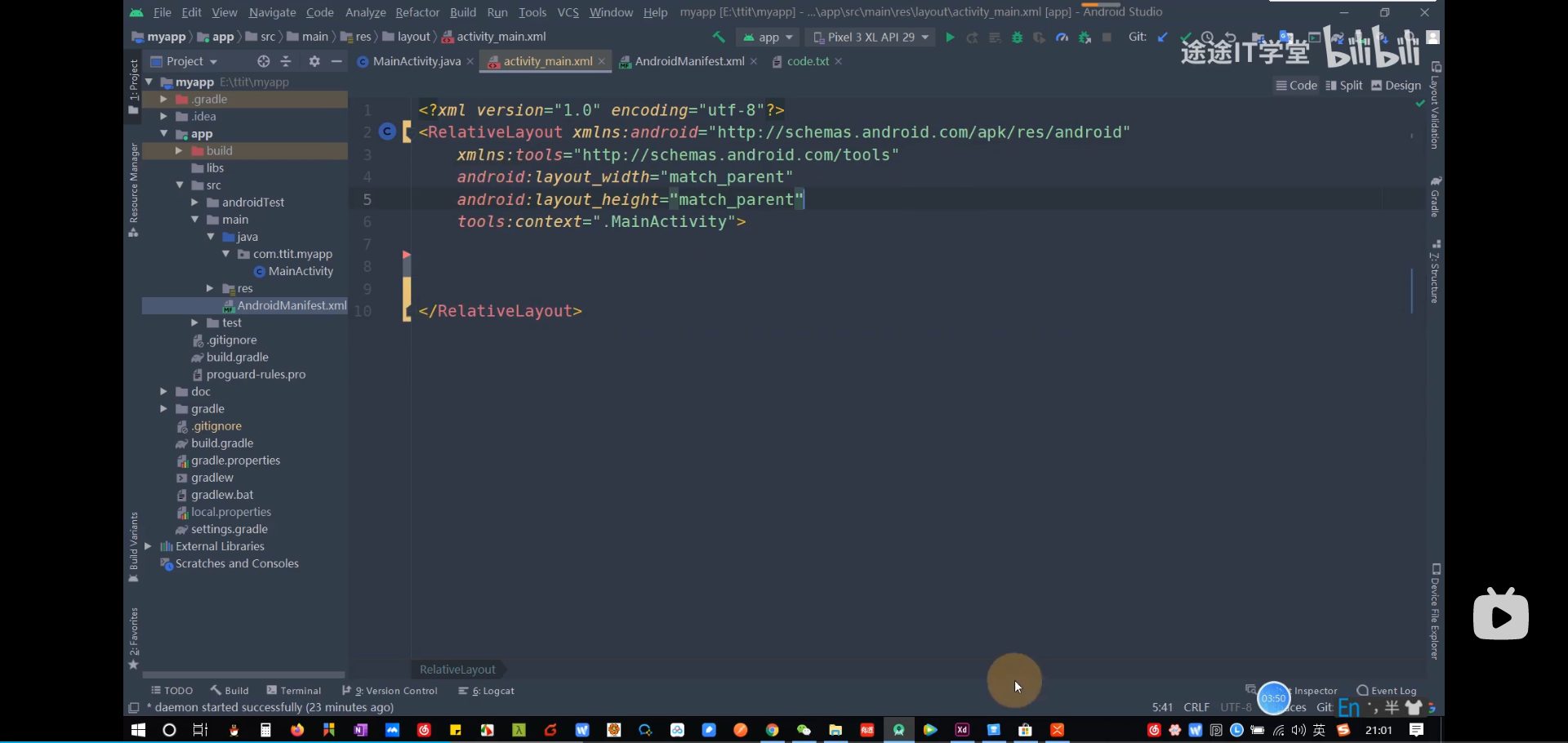Click the CRLF line separator in status bar
1568x743 pixels.
coord(1196,708)
